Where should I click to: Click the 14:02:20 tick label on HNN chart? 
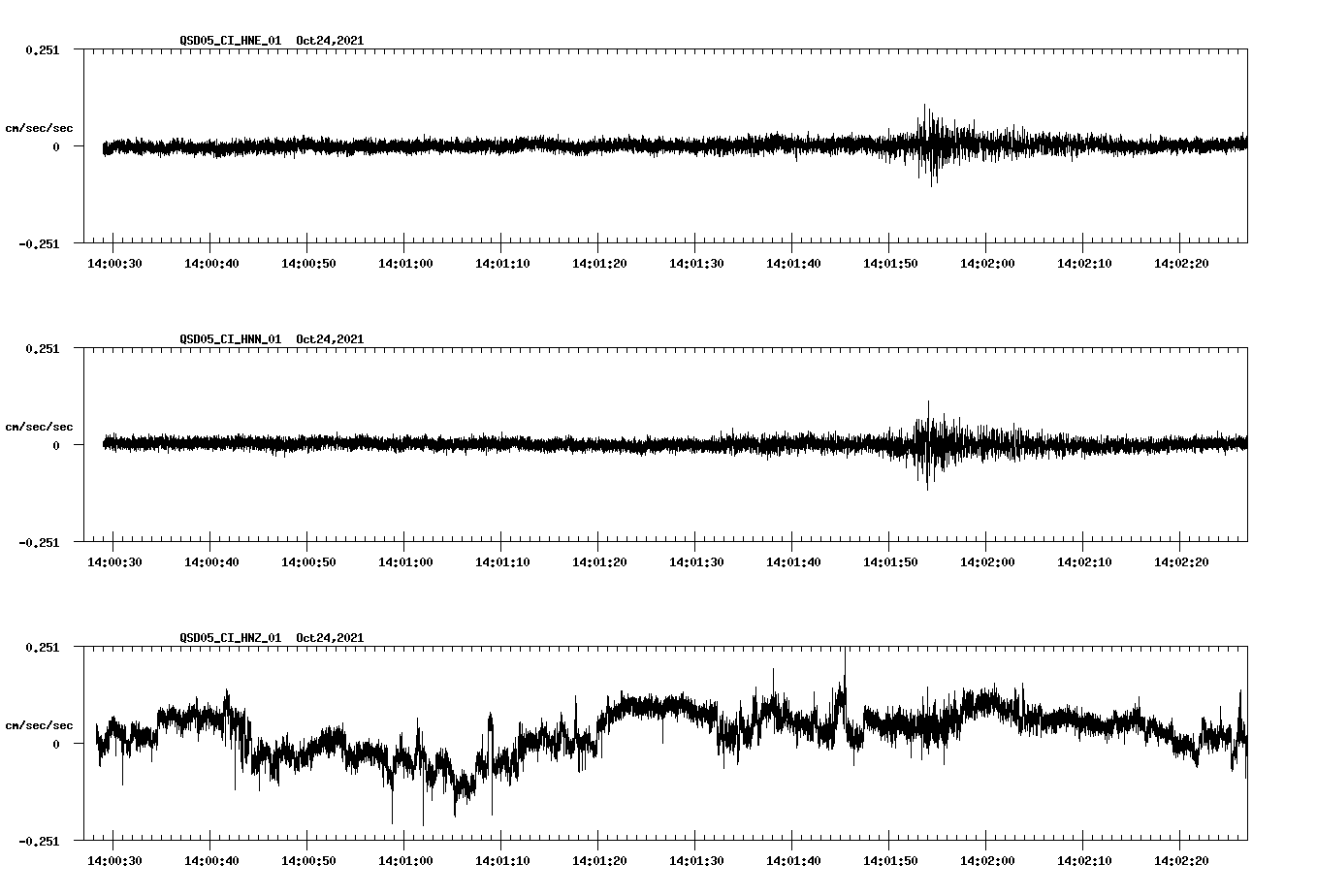[x=1181, y=562]
